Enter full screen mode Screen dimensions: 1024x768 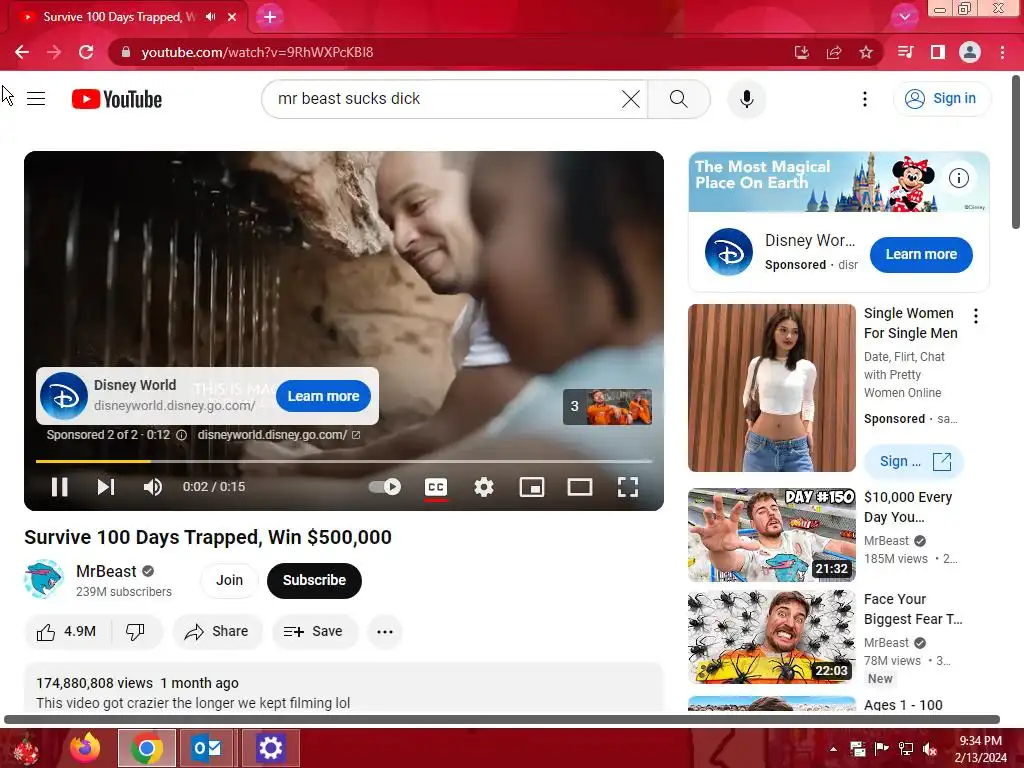click(x=628, y=487)
